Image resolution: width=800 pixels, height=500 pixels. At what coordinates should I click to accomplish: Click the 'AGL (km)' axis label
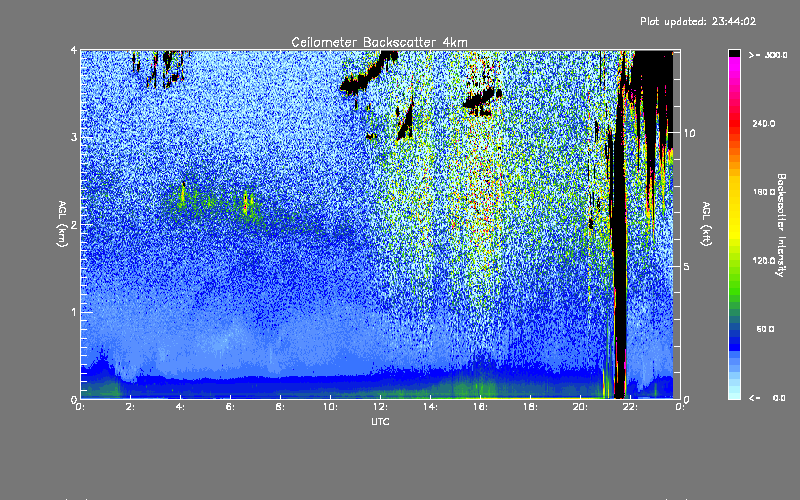click(62, 224)
